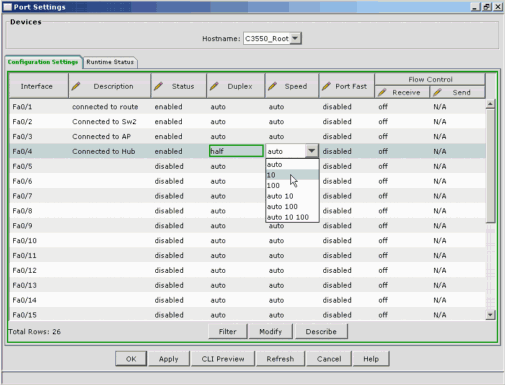Open the Hostname C3550_Root dropdown

pos(295,38)
